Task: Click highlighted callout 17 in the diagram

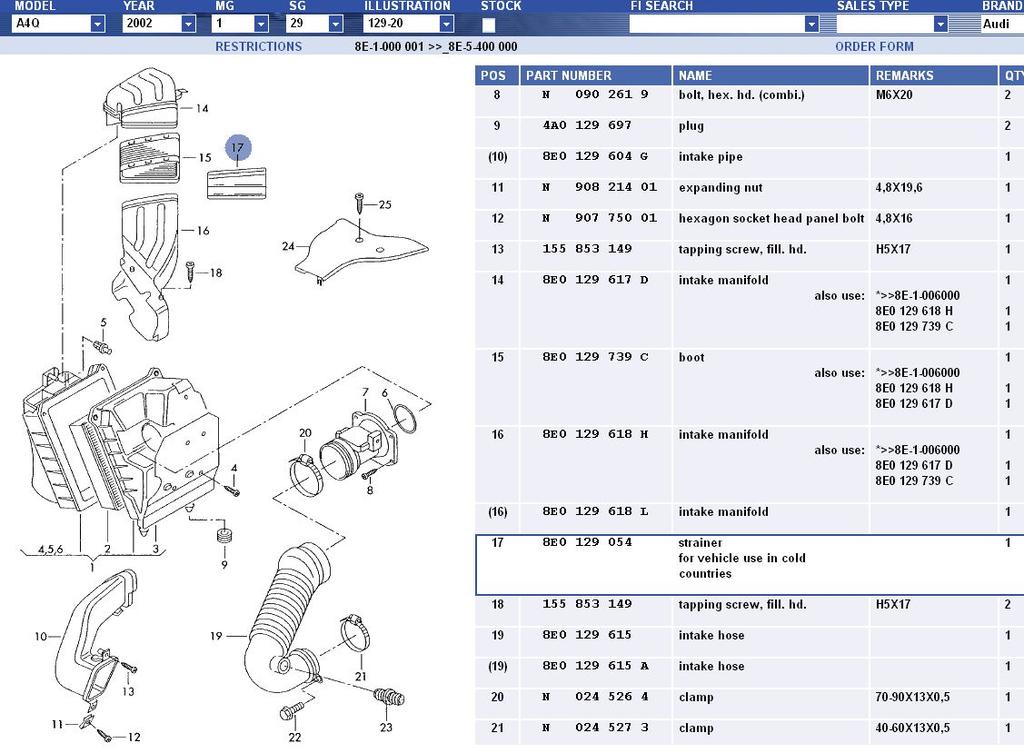Action: pos(237,148)
